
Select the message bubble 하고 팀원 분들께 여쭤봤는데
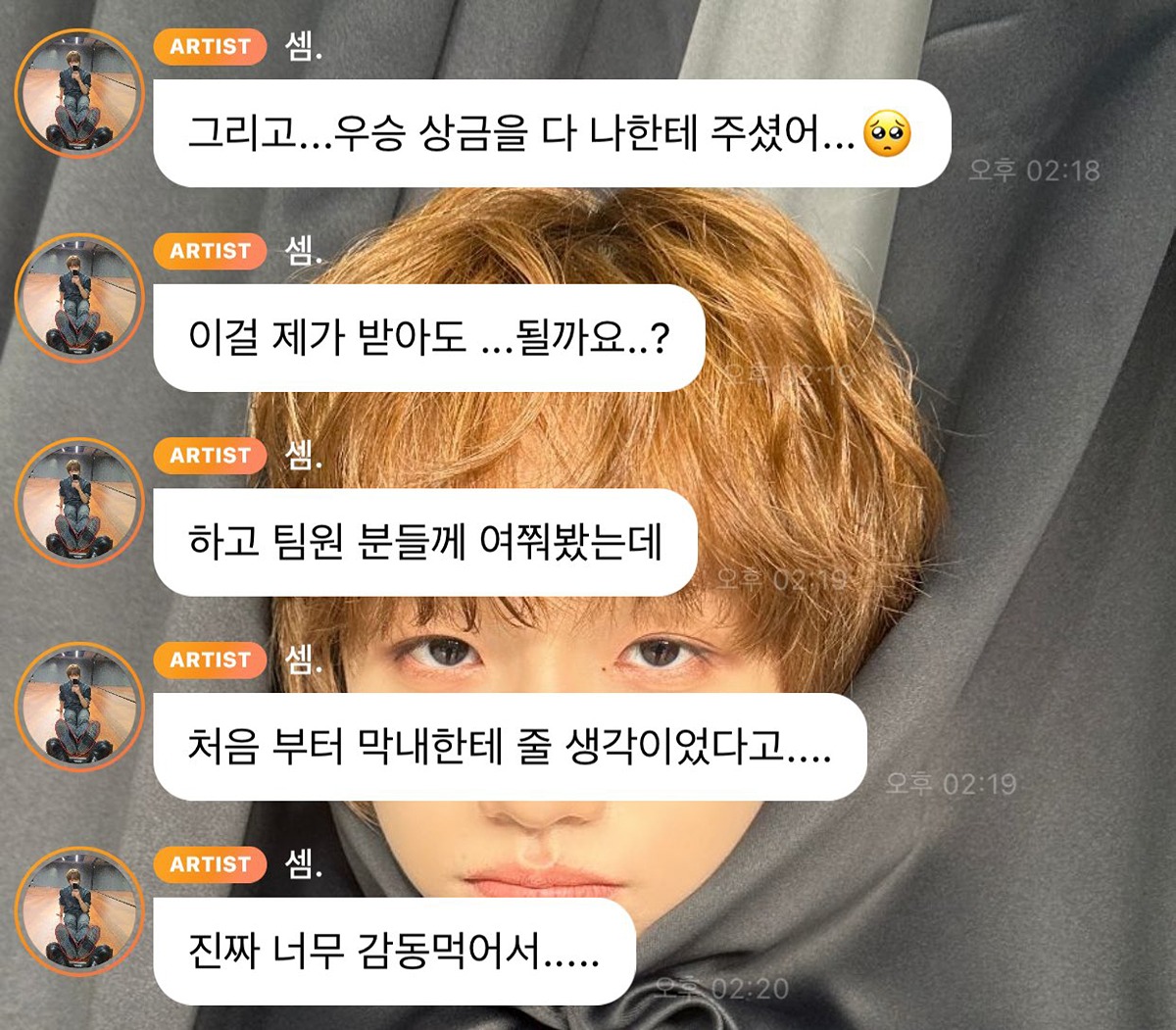coord(425,543)
